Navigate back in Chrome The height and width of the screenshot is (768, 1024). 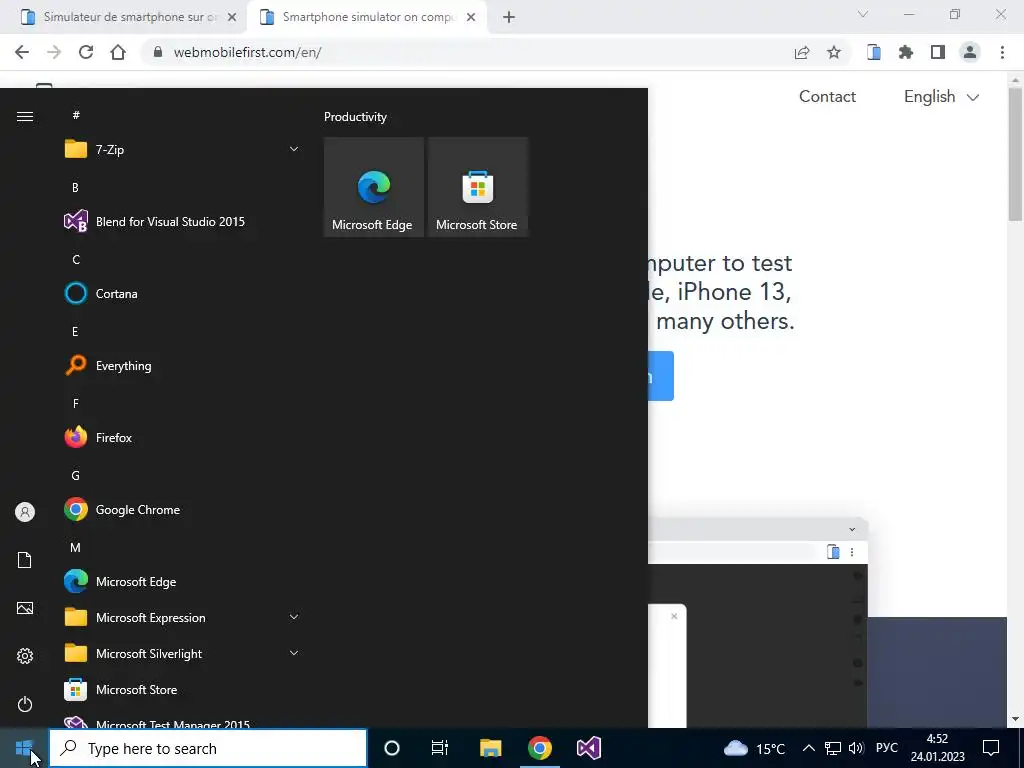22,52
